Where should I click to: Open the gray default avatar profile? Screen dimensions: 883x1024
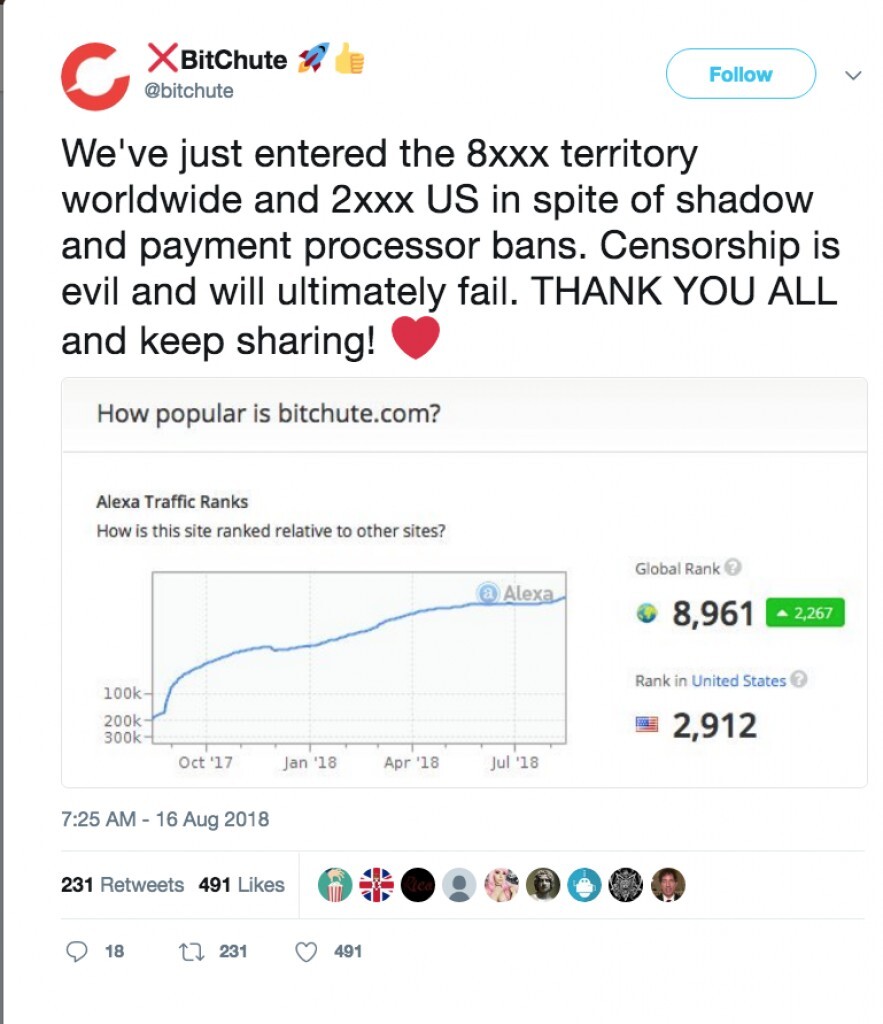click(x=459, y=884)
